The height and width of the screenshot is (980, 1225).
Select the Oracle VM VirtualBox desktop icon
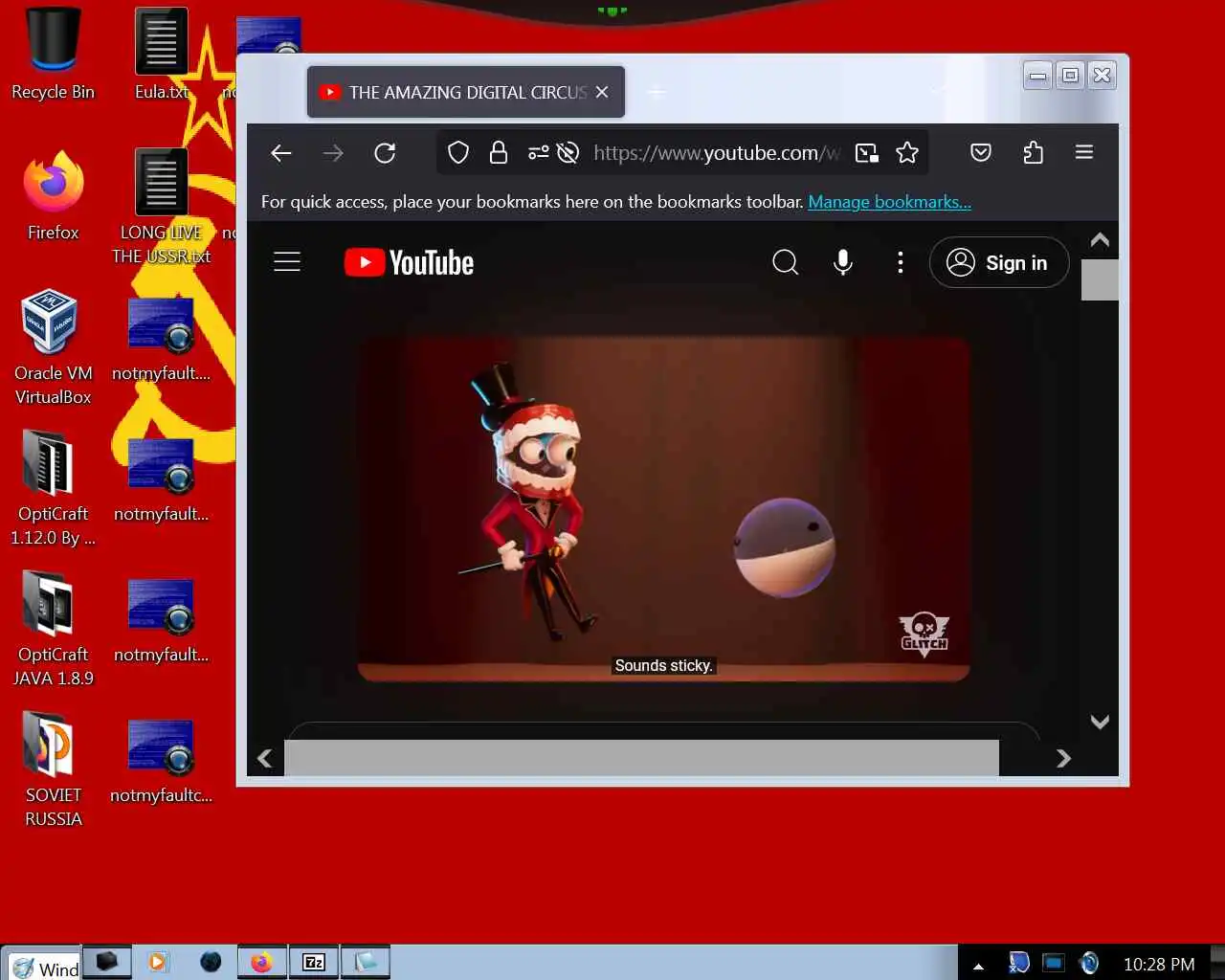(53, 347)
